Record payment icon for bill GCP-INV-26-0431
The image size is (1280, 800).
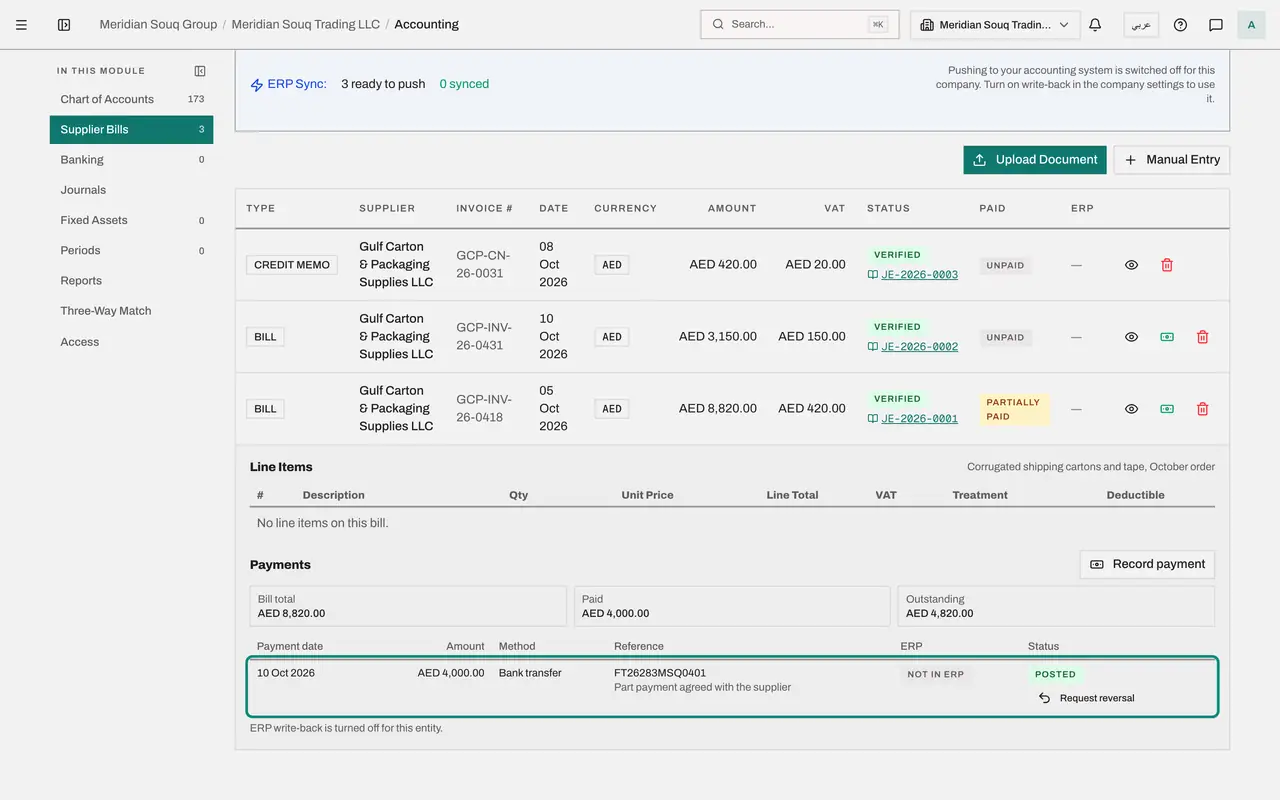(x=1167, y=337)
